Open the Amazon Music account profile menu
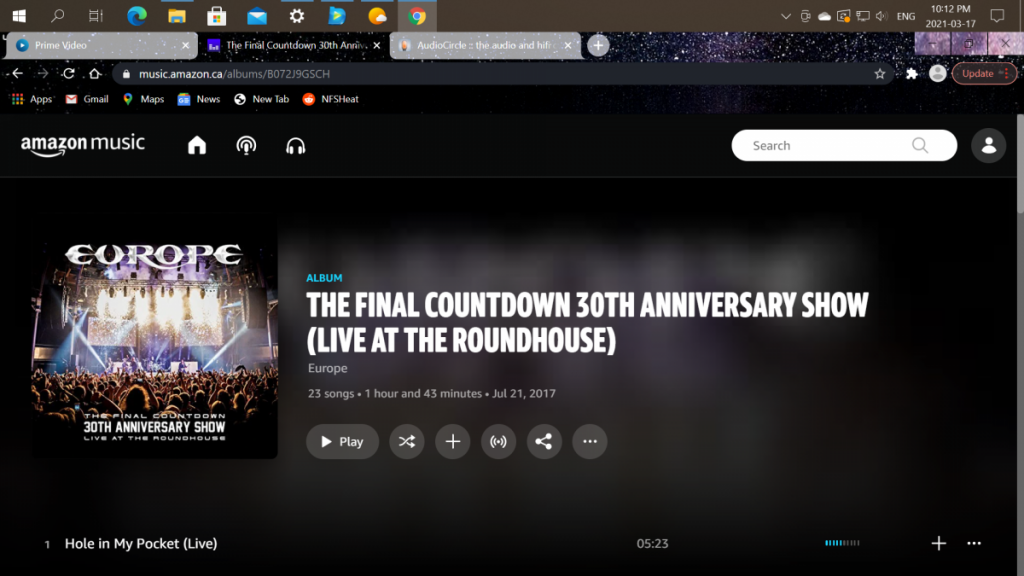This screenshot has width=1024, height=576. pyautogui.click(x=989, y=145)
